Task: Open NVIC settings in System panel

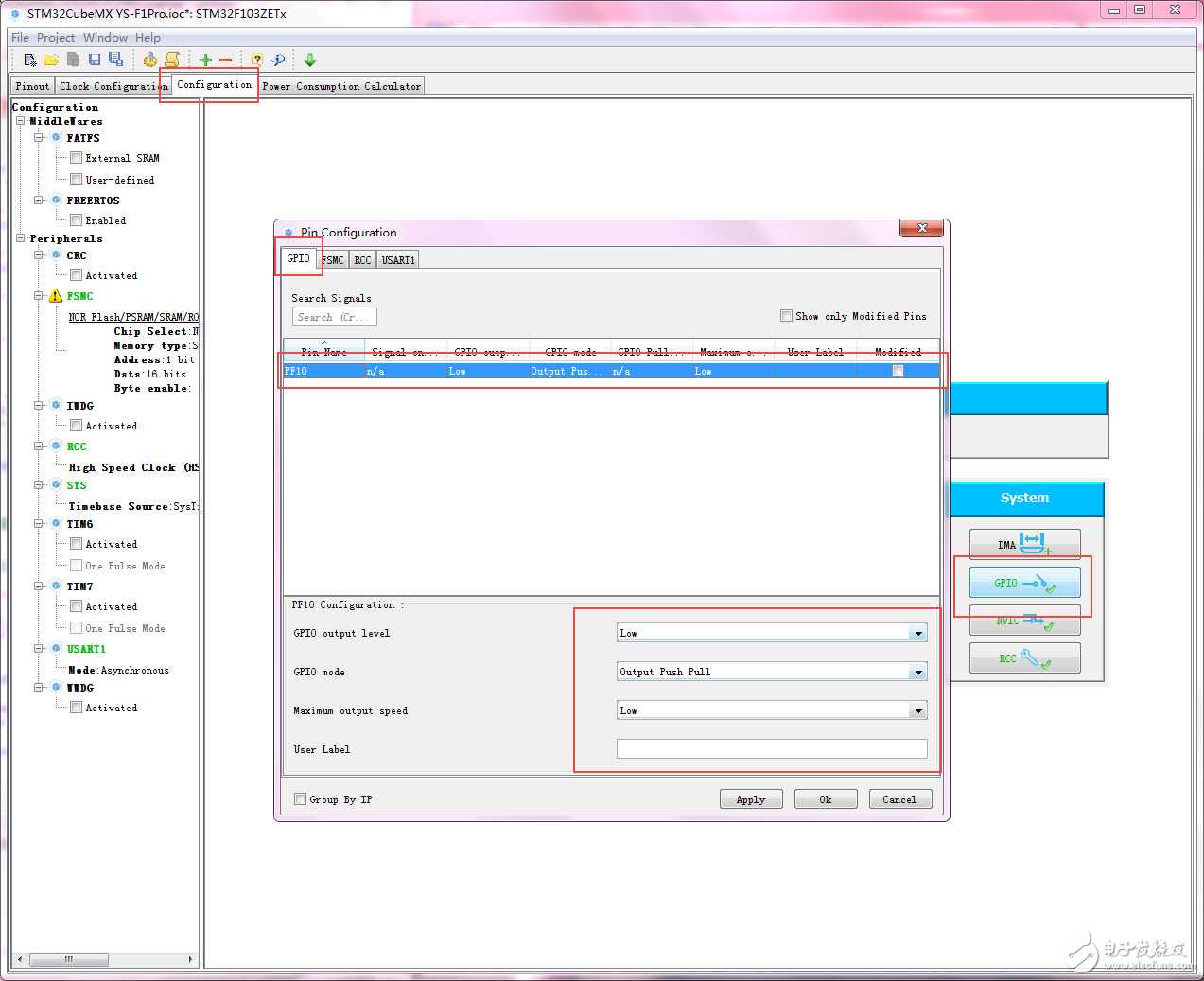Action: tap(1025, 621)
